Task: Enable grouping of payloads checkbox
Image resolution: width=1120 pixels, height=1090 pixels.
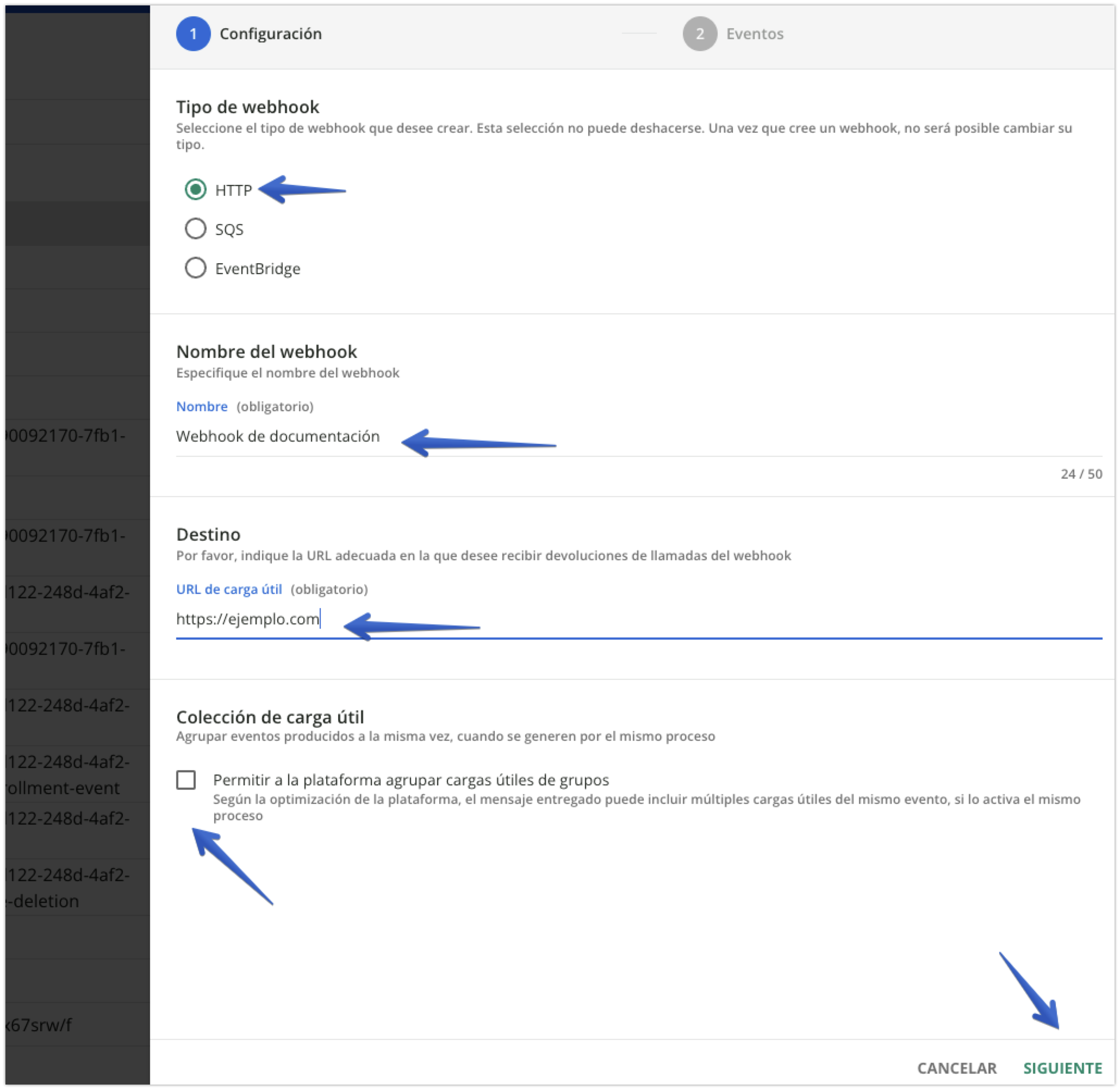Action: (x=186, y=780)
